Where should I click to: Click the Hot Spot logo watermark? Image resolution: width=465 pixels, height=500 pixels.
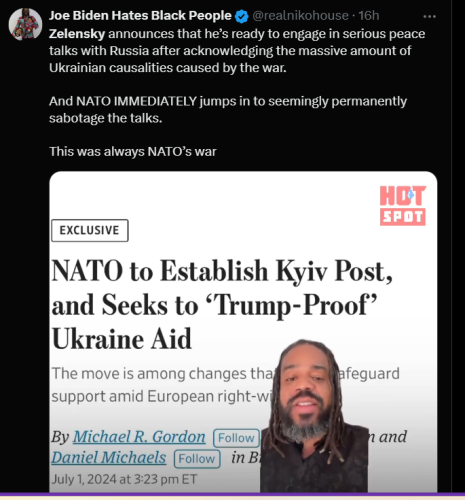point(403,205)
